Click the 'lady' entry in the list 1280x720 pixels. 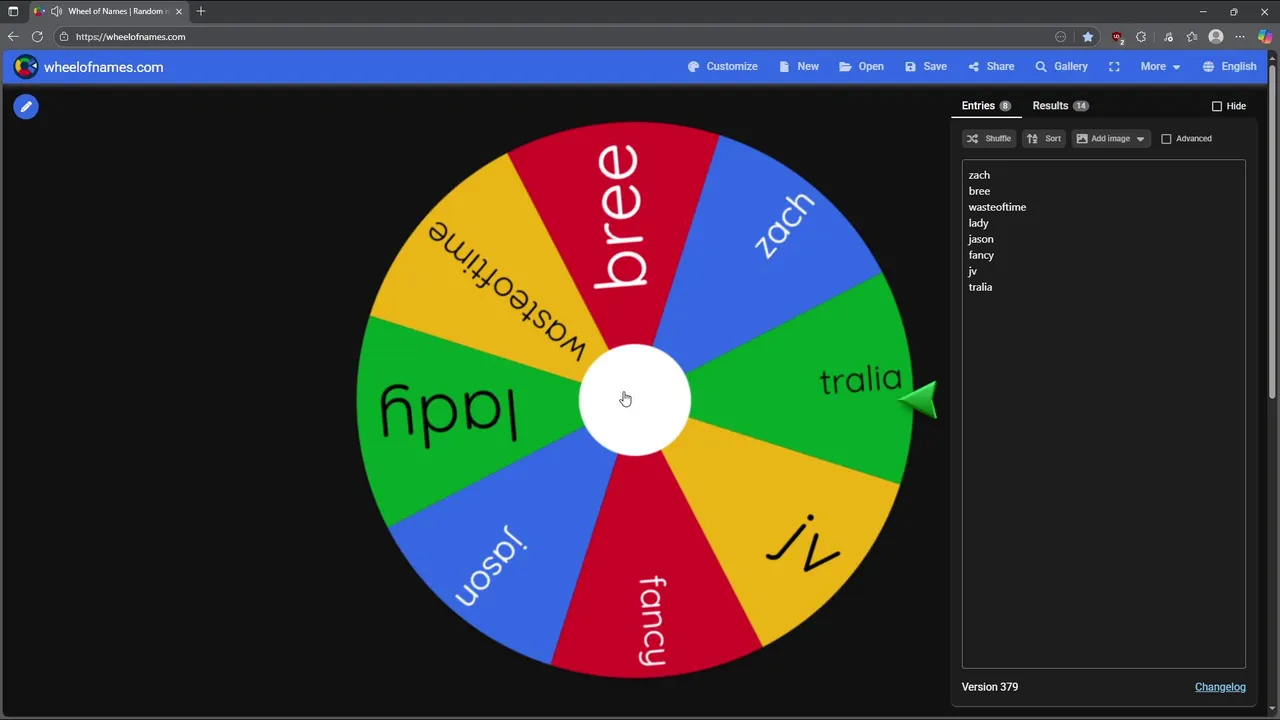pos(978,223)
